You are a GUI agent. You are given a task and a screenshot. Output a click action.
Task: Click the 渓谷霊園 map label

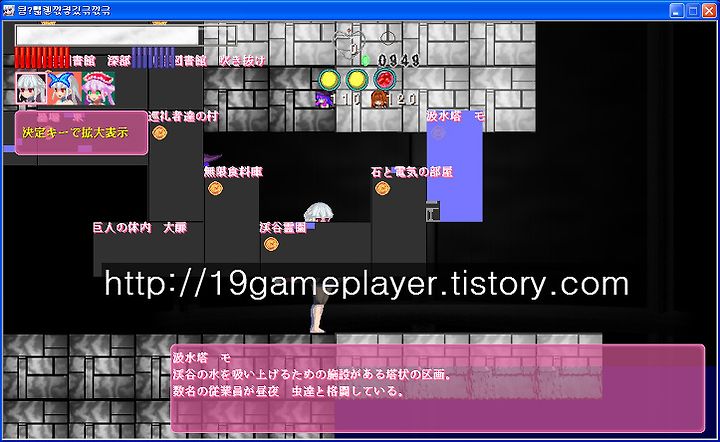coord(283,228)
